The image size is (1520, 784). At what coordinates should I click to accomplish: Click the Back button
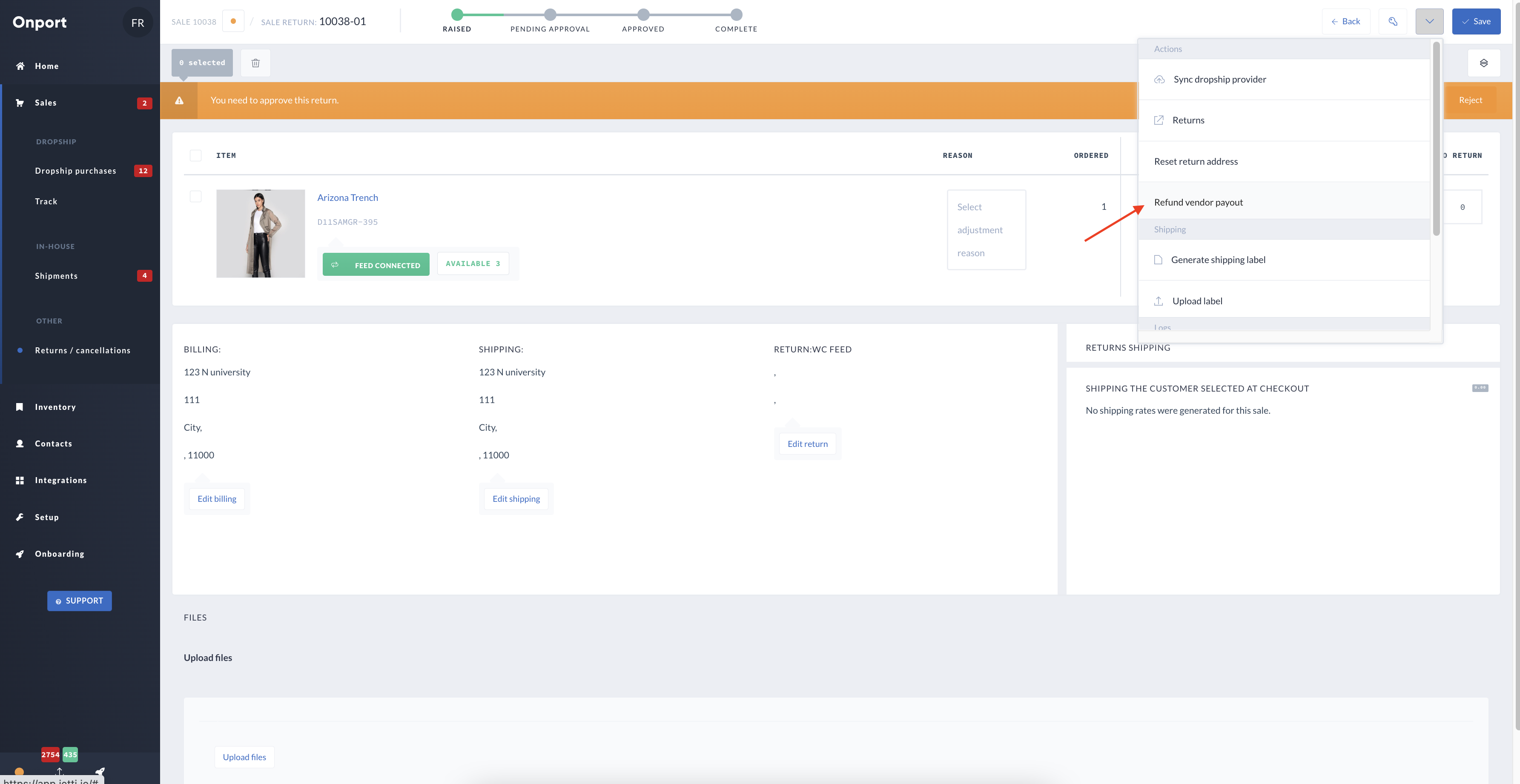pyautogui.click(x=1345, y=21)
